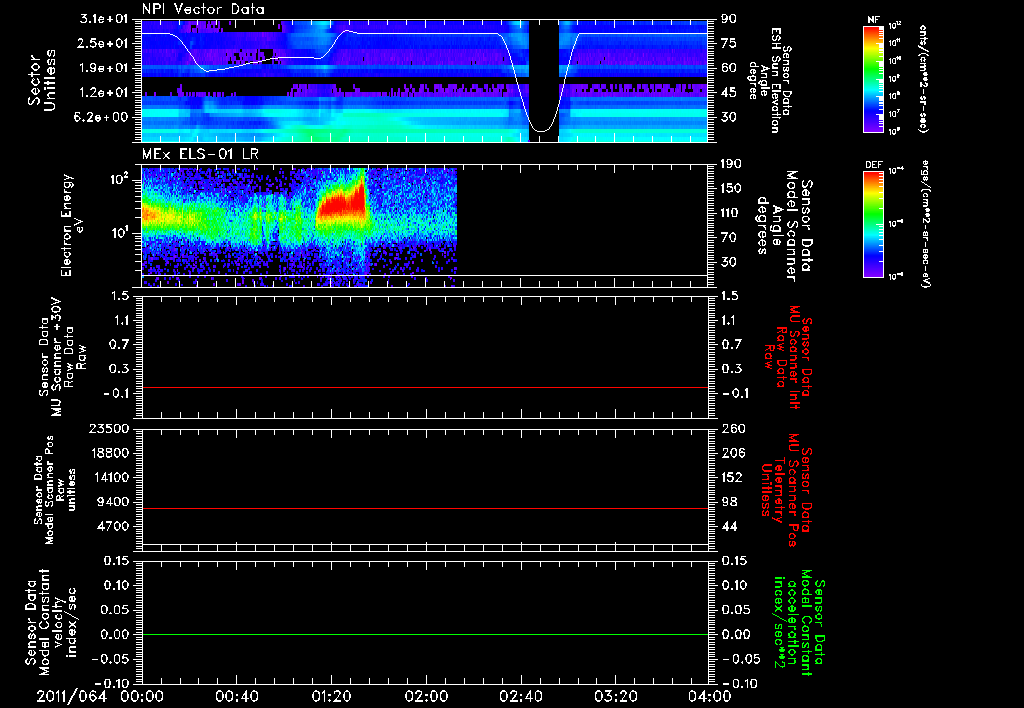
Task: Click the 98 telemetry tick value
Action: (x=729, y=502)
